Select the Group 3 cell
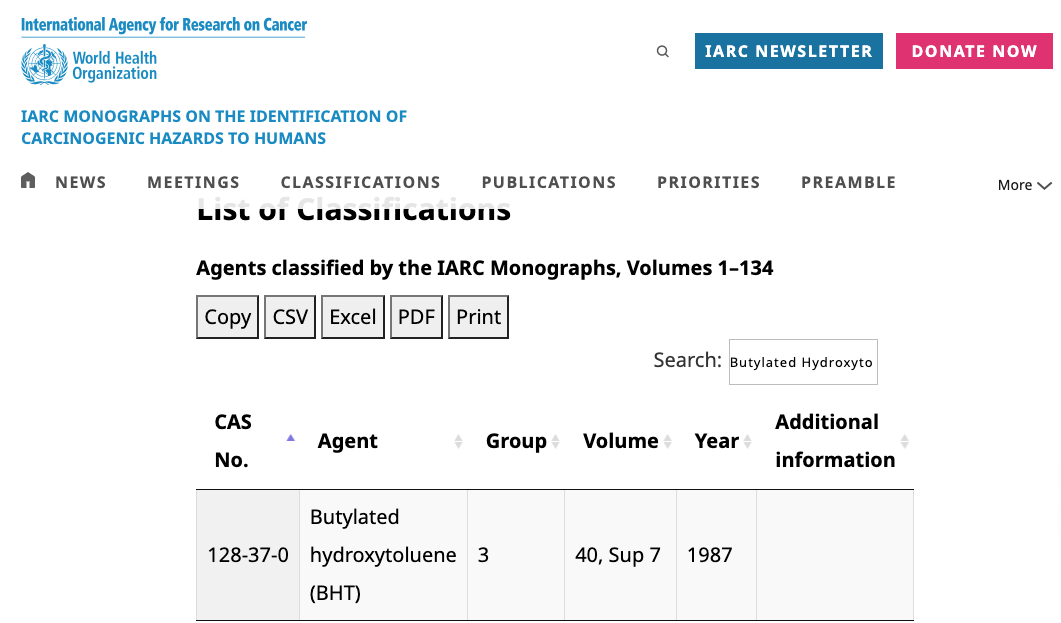 [x=516, y=555]
